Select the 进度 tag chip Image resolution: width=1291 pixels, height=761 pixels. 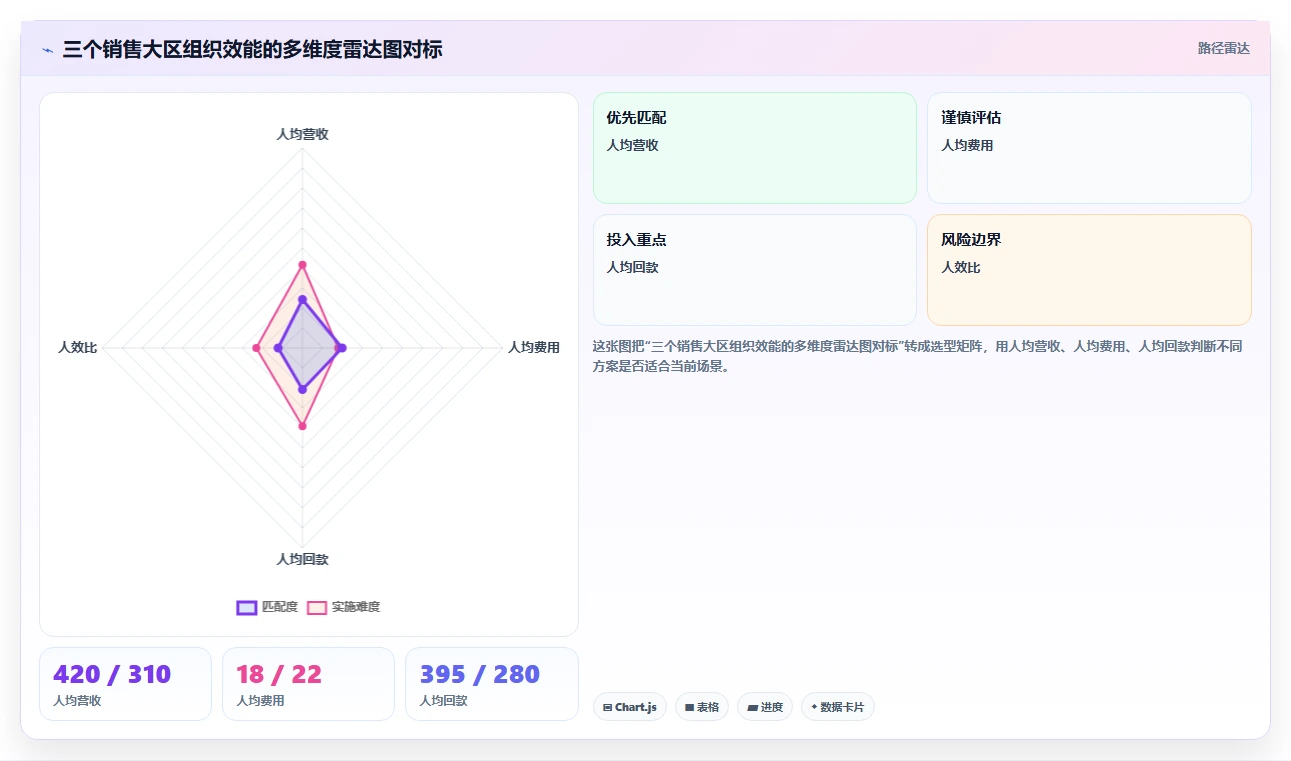tap(765, 707)
